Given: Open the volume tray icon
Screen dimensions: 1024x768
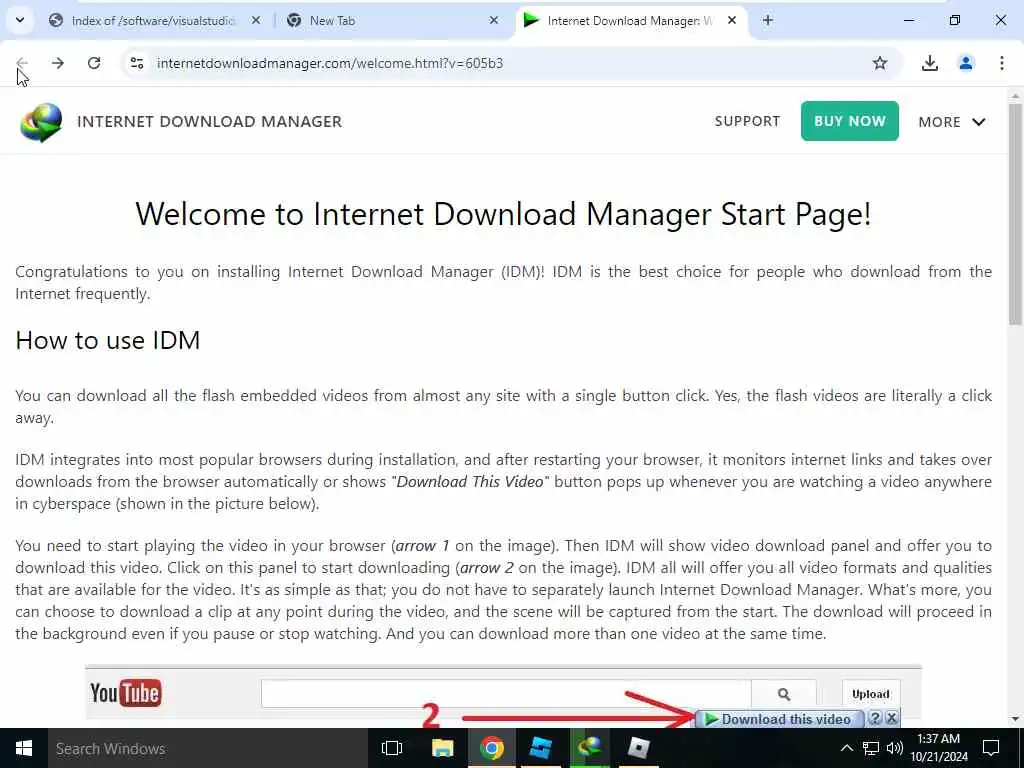Looking at the screenshot, I should click(x=895, y=748).
